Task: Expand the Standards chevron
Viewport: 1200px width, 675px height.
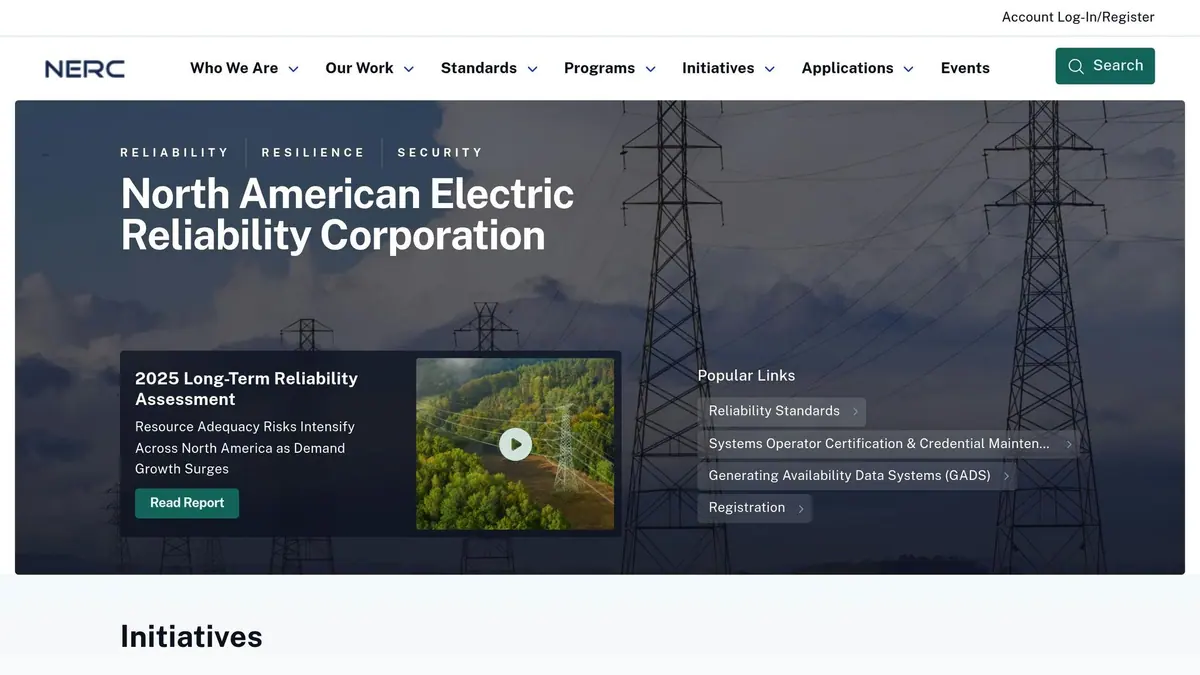Action: click(x=532, y=69)
